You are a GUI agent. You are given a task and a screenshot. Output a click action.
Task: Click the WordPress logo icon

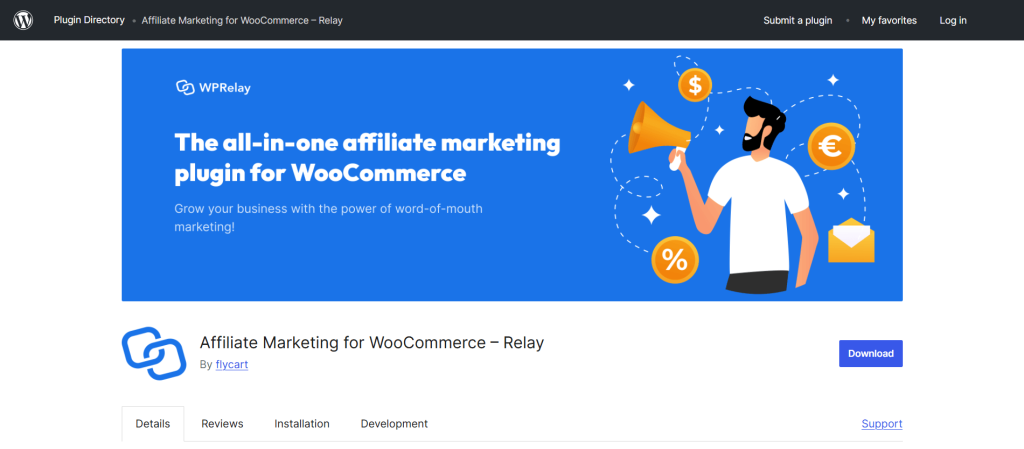click(23, 20)
